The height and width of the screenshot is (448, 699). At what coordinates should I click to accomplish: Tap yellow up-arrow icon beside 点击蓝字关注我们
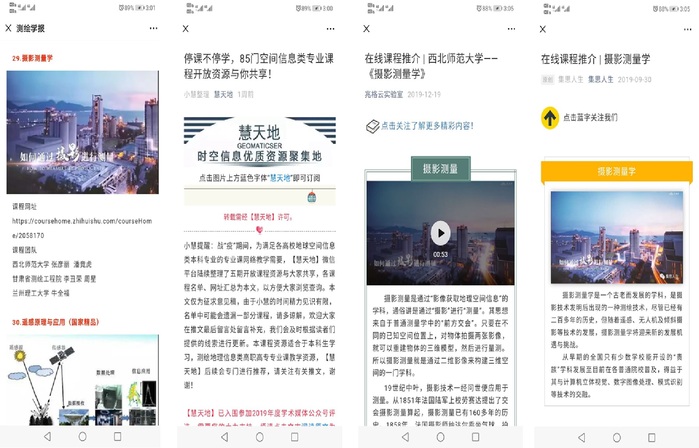549,118
